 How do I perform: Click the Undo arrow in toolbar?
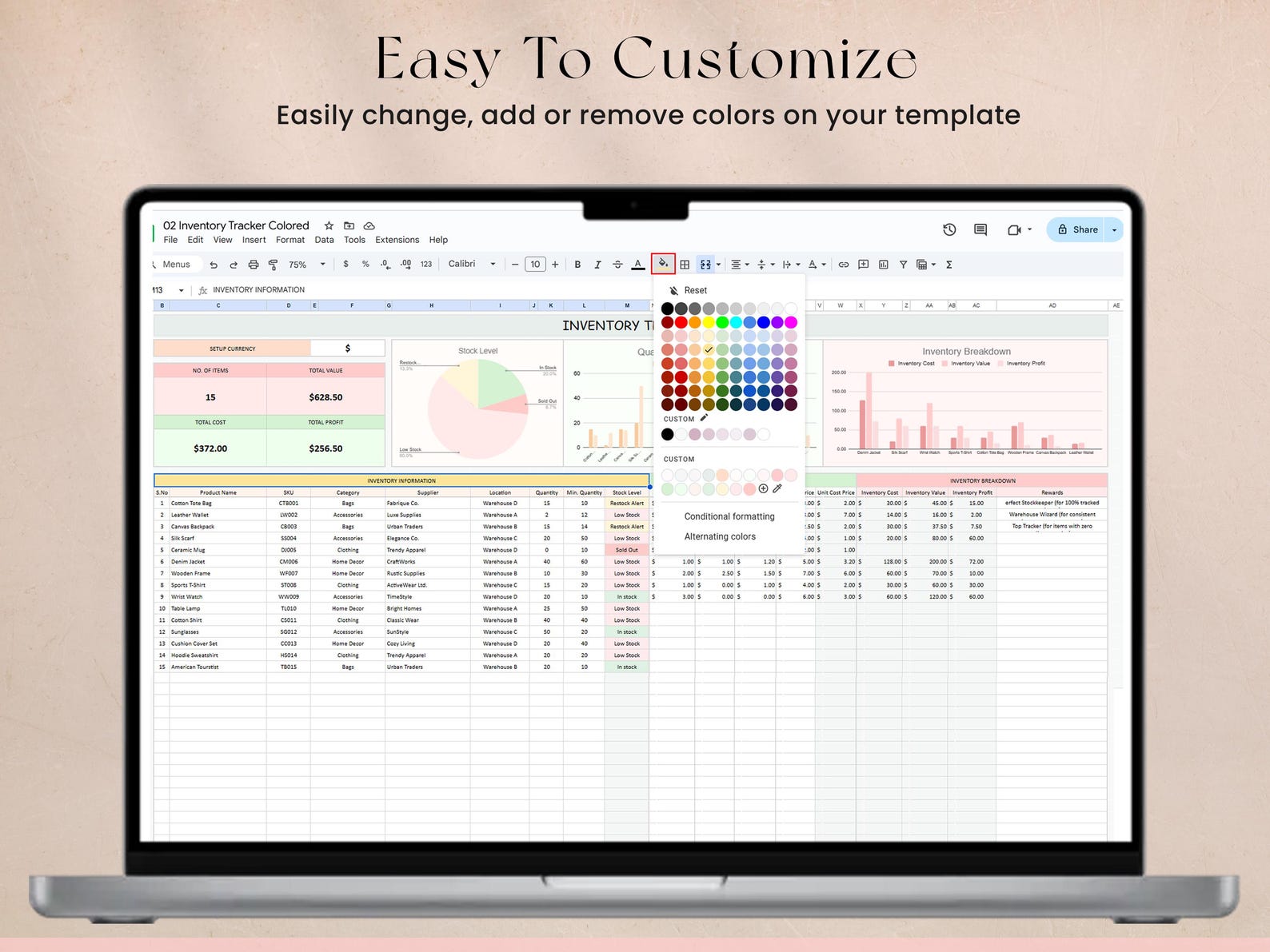click(214, 265)
